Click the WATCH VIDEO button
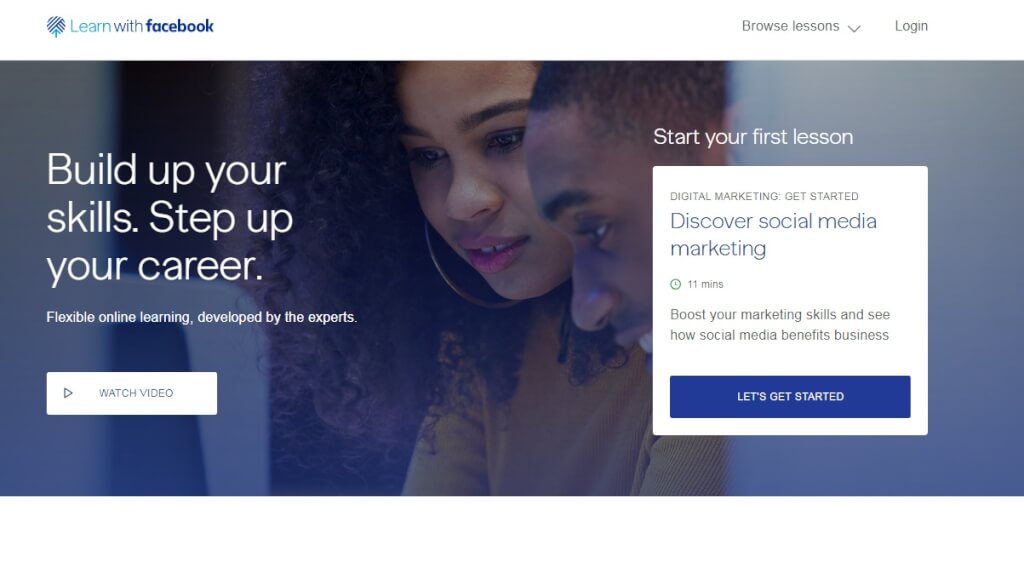Image resolution: width=1024 pixels, height=562 pixels. coord(132,393)
